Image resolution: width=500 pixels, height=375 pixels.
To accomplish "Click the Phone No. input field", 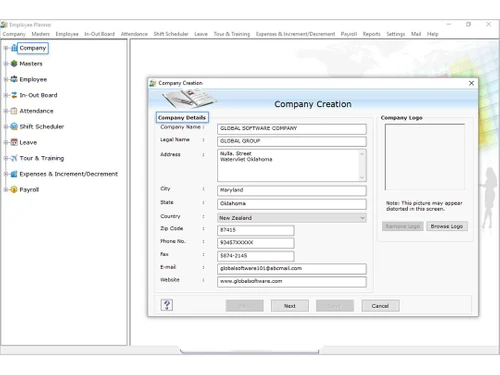I will click(256, 243).
